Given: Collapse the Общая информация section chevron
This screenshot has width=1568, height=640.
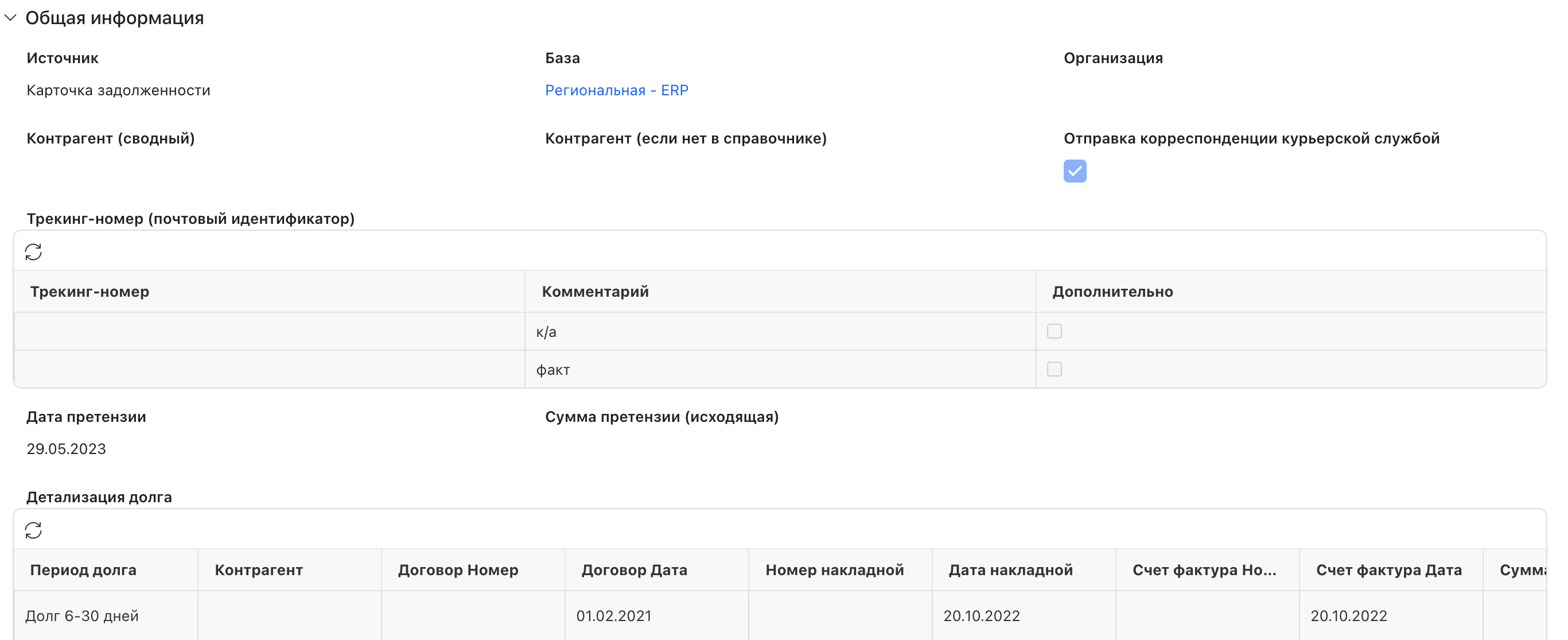Looking at the screenshot, I should (10, 18).
